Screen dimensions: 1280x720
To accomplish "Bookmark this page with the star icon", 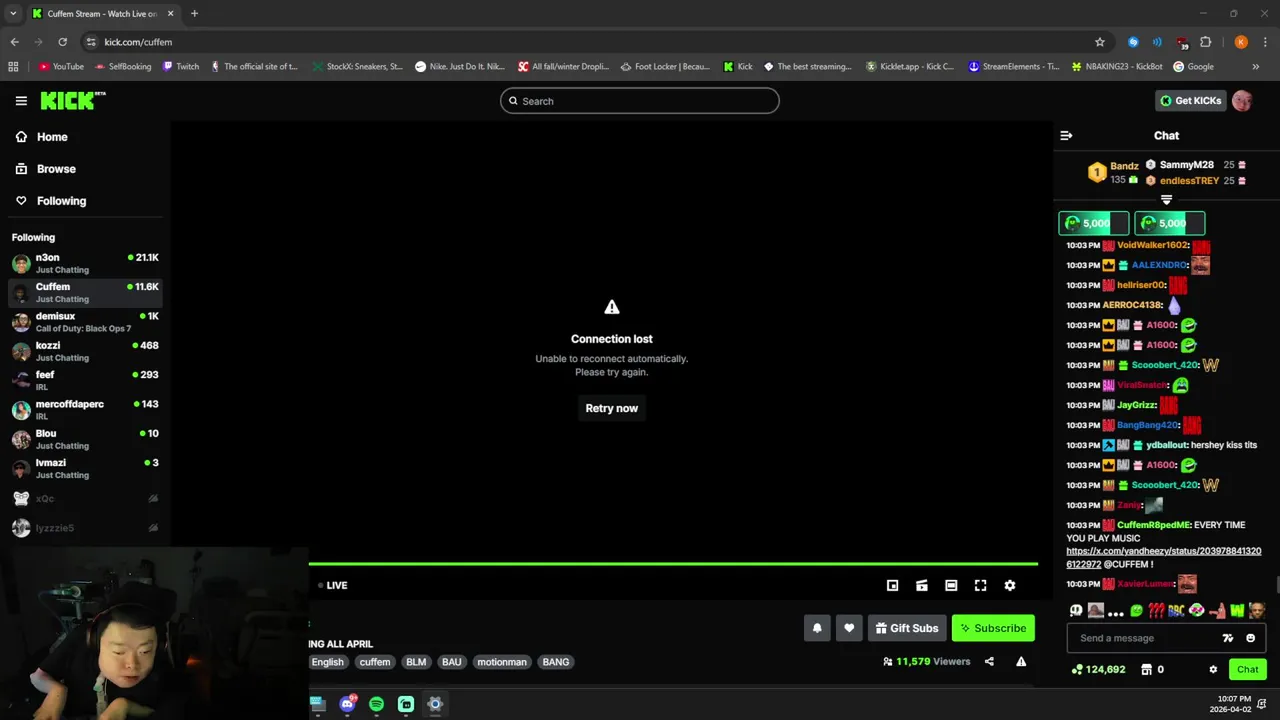I will (1100, 42).
